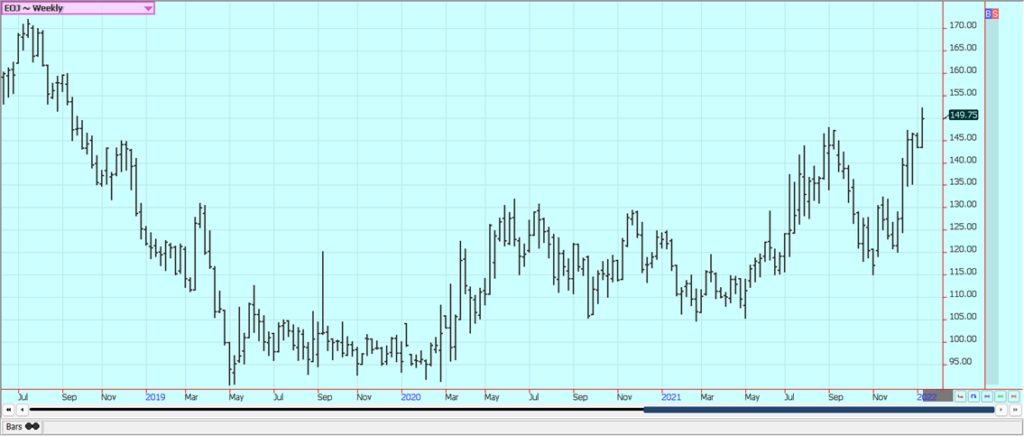Click the 120.00 price axis label
Screen dimensions: 1024x436
963,249
